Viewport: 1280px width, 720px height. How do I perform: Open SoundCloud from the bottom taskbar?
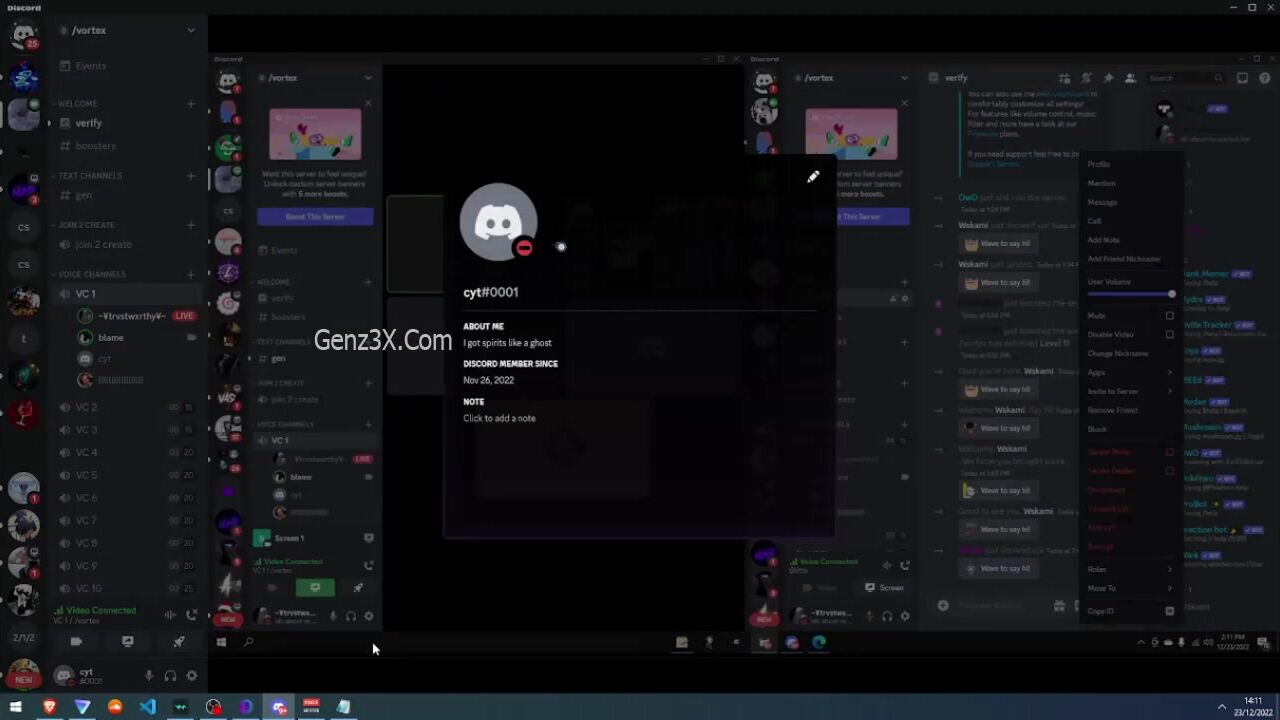(115, 707)
